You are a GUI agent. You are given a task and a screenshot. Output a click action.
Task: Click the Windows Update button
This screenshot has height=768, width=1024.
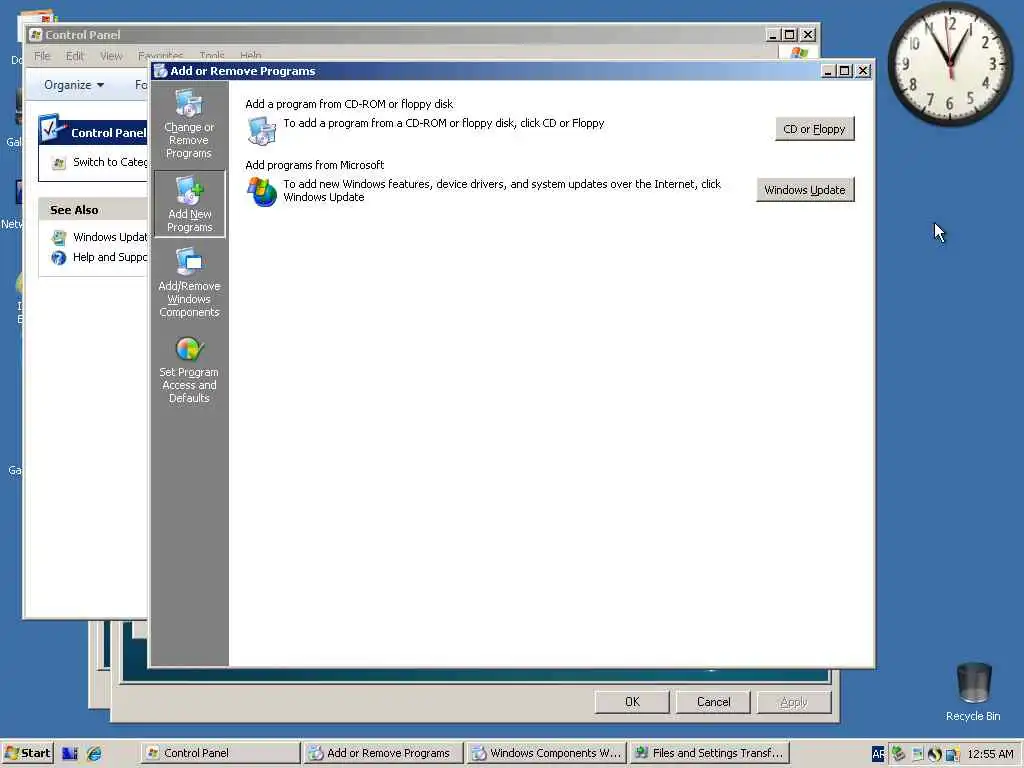tap(805, 189)
